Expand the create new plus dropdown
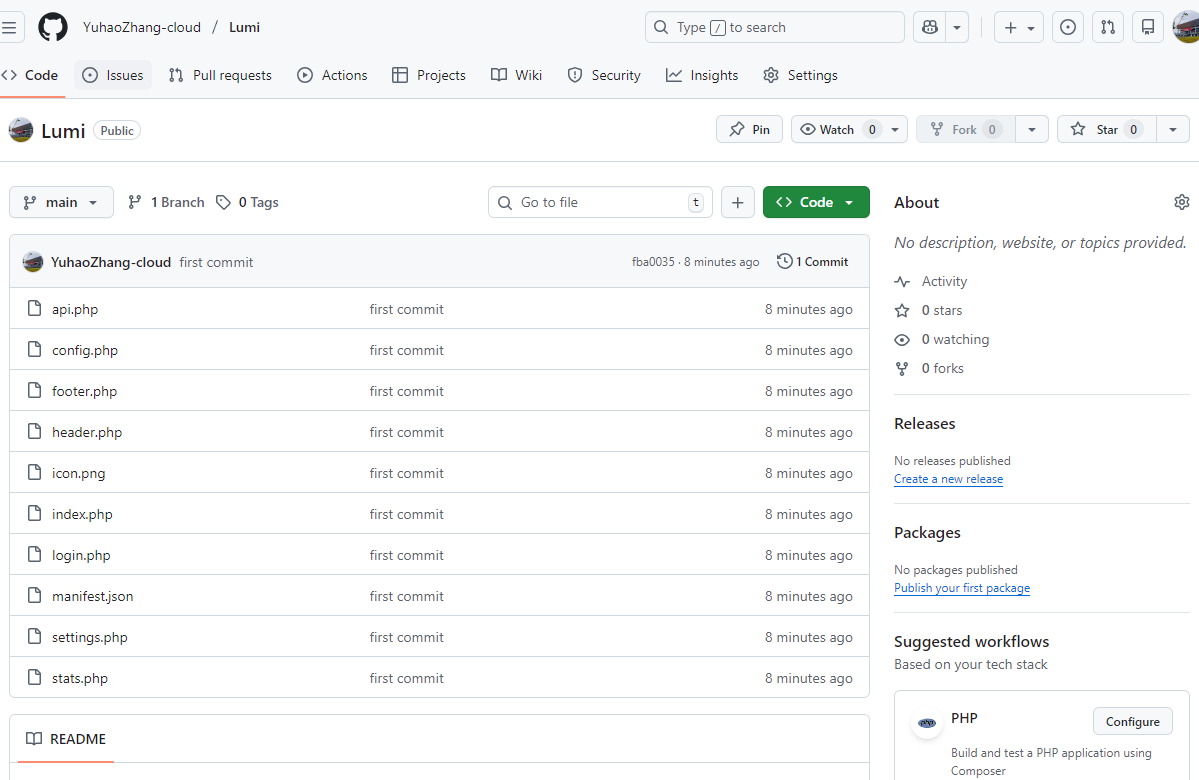Image resolution: width=1199 pixels, height=780 pixels. (x=1019, y=27)
